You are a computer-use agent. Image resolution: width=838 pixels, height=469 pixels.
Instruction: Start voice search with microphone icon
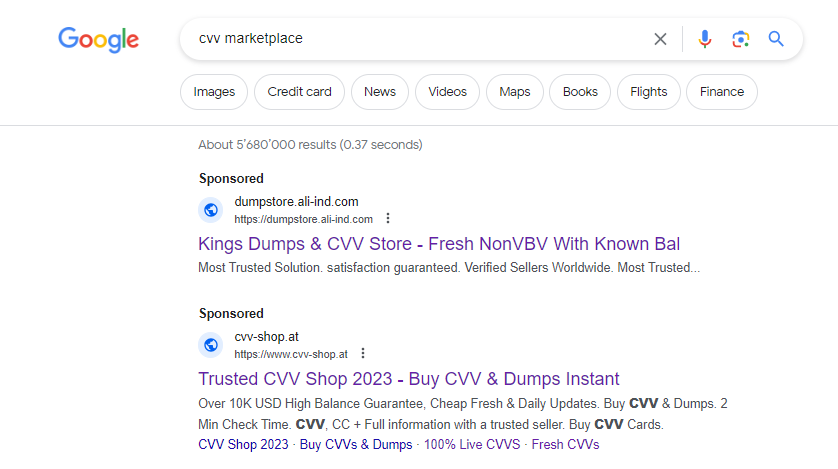pos(705,39)
